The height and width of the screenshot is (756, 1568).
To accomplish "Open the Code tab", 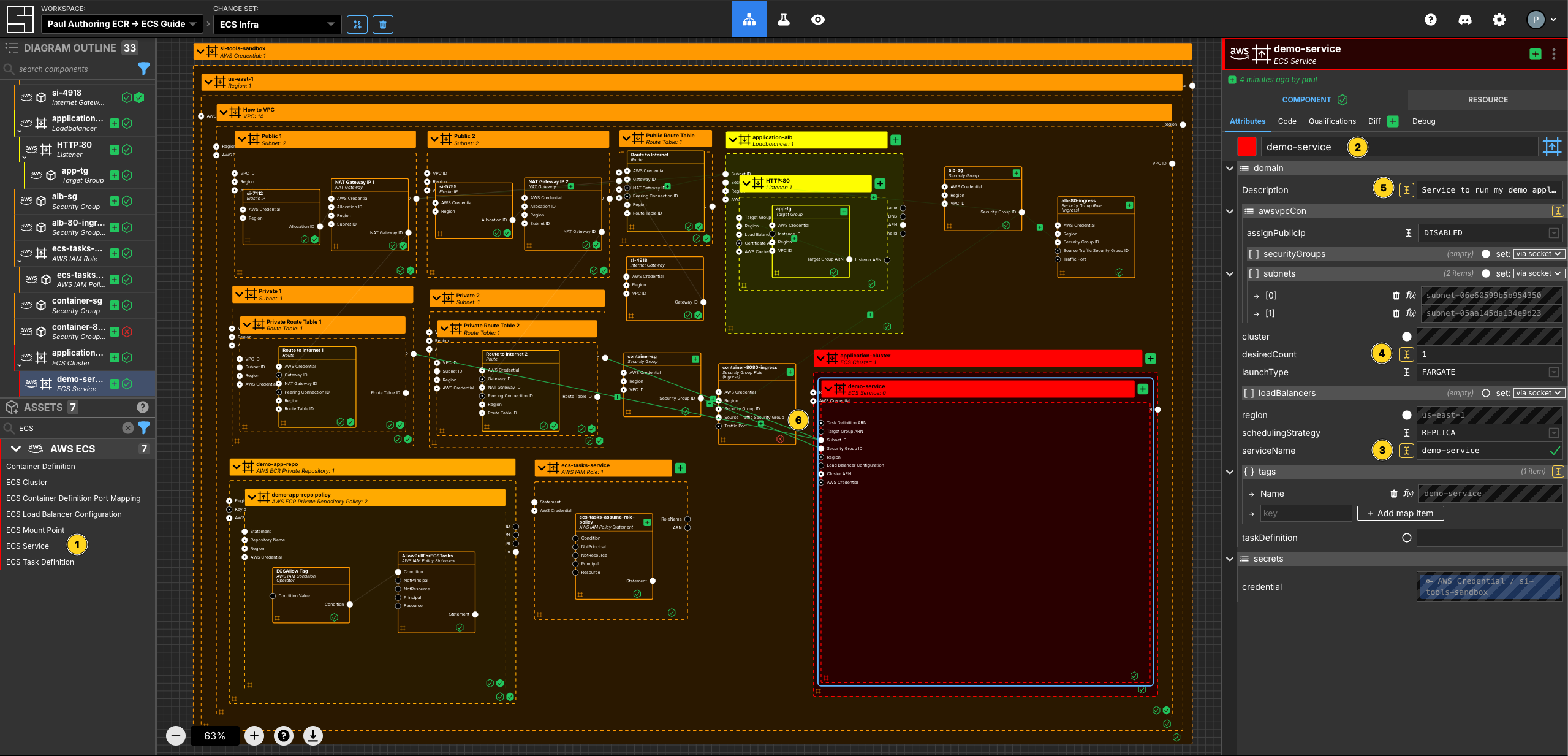I will pyautogui.click(x=1287, y=121).
